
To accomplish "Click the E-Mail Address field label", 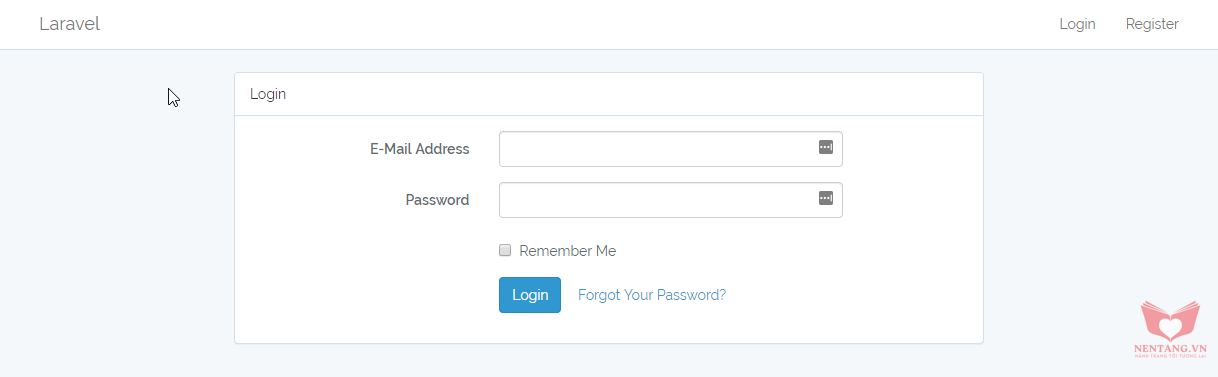I will pos(420,149).
